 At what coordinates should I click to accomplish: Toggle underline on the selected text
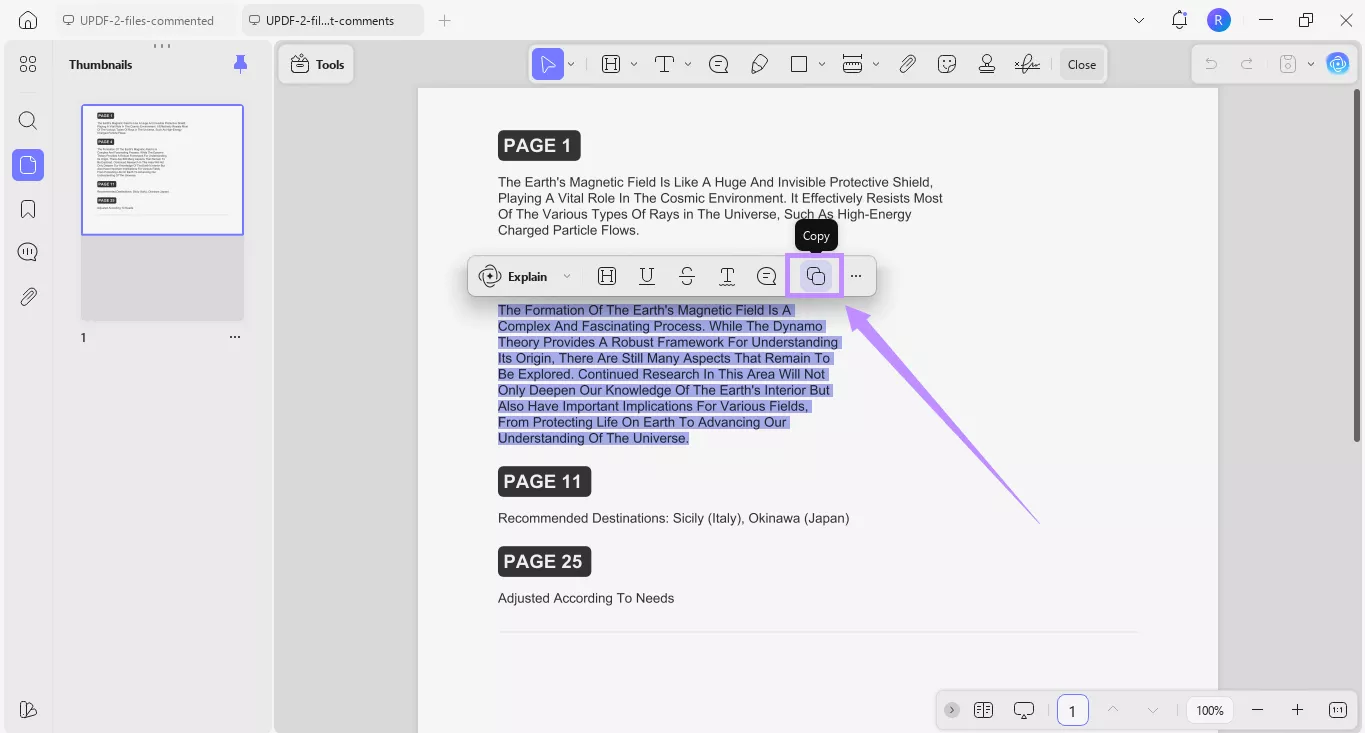(647, 275)
